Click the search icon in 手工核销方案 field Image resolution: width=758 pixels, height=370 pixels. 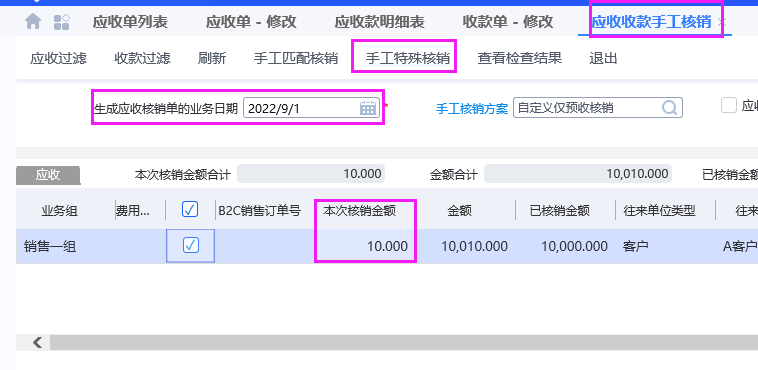coord(670,107)
